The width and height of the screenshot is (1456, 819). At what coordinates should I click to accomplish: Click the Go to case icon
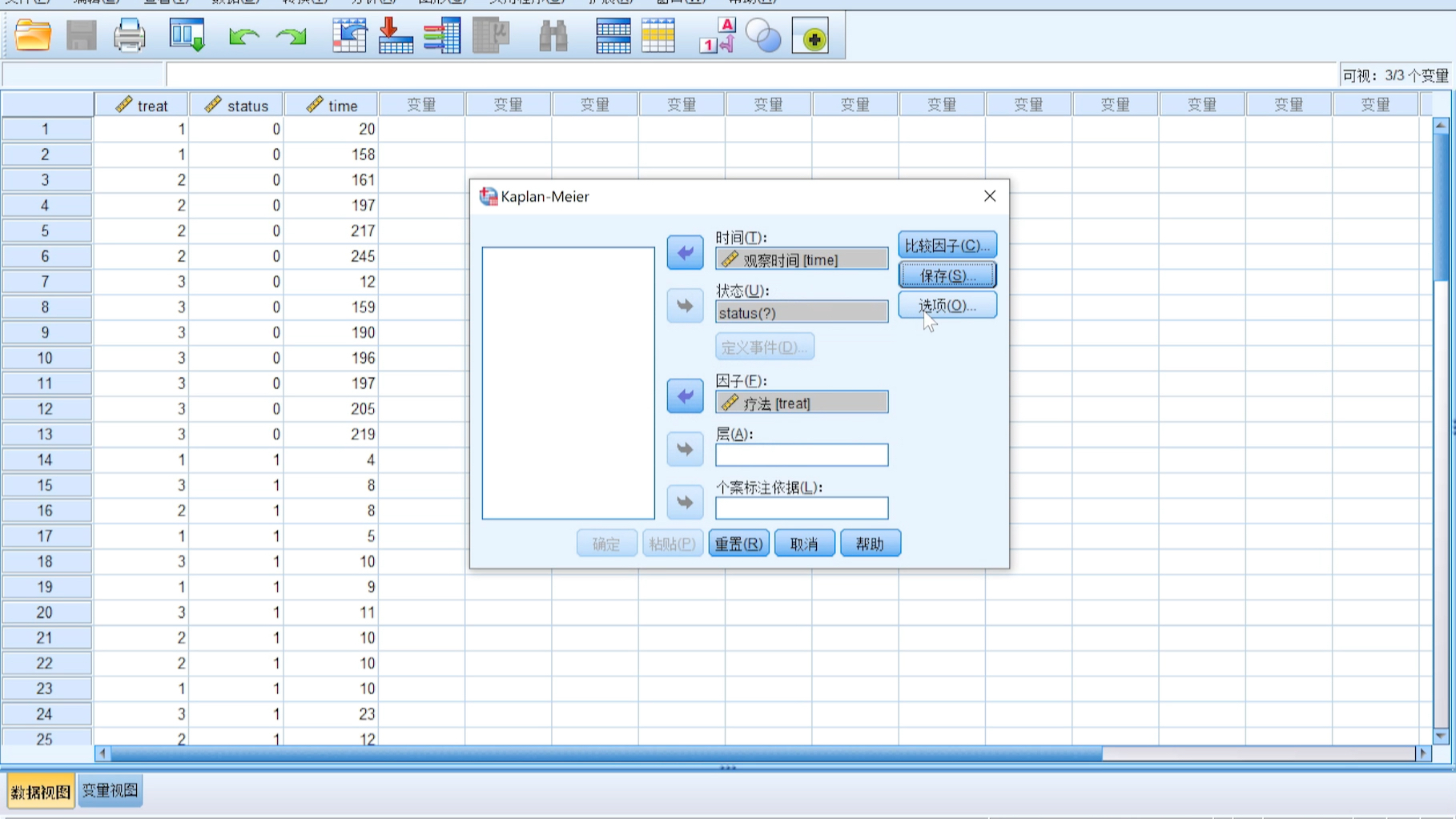[349, 36]
